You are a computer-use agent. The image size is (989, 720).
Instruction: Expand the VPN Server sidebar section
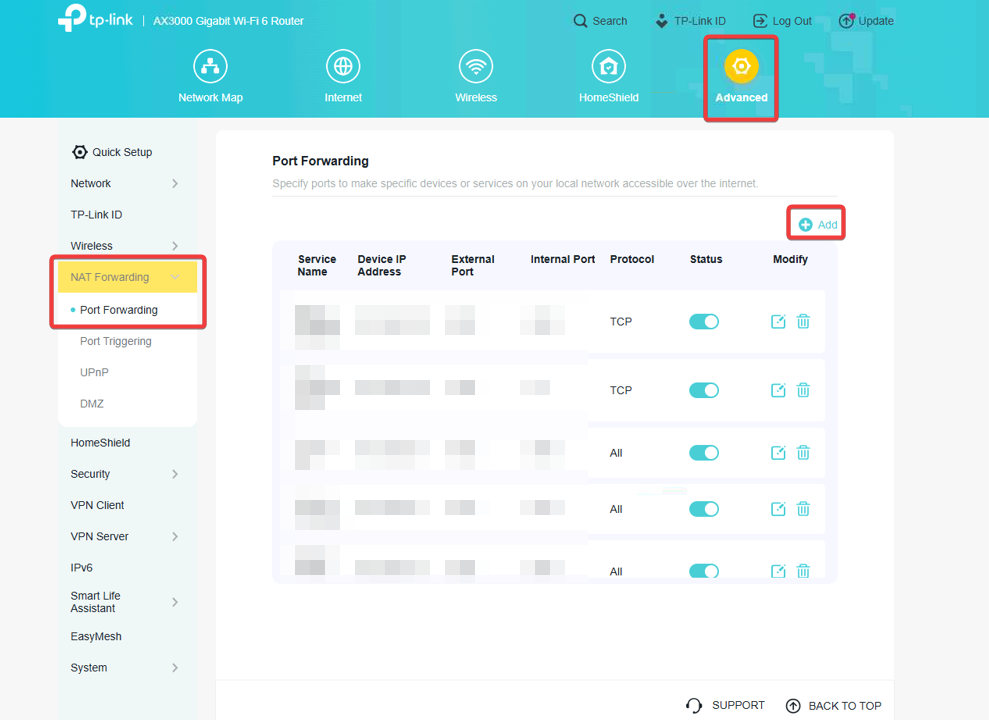pos(175,537)
